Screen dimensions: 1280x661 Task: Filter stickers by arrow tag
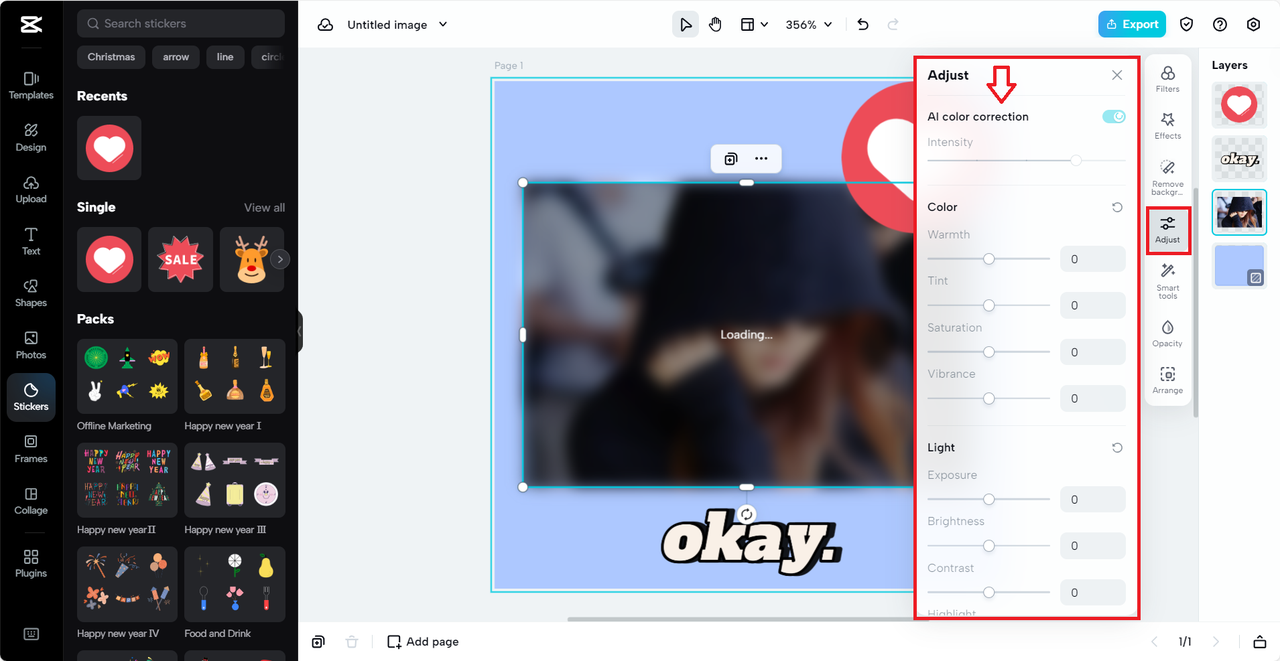pos(176,57)
